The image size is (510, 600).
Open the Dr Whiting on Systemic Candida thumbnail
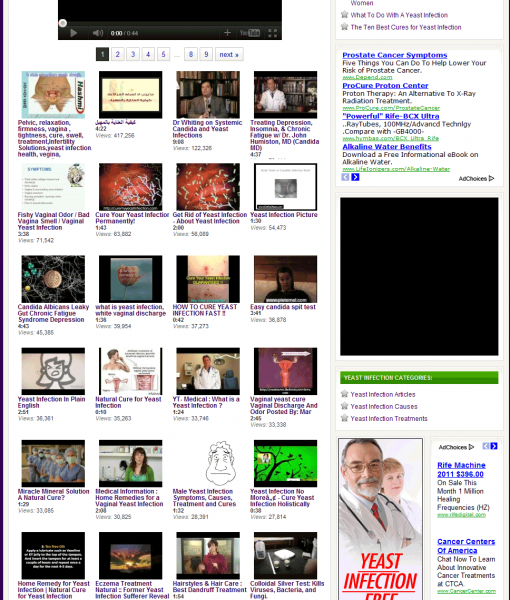tap(208, 95)
